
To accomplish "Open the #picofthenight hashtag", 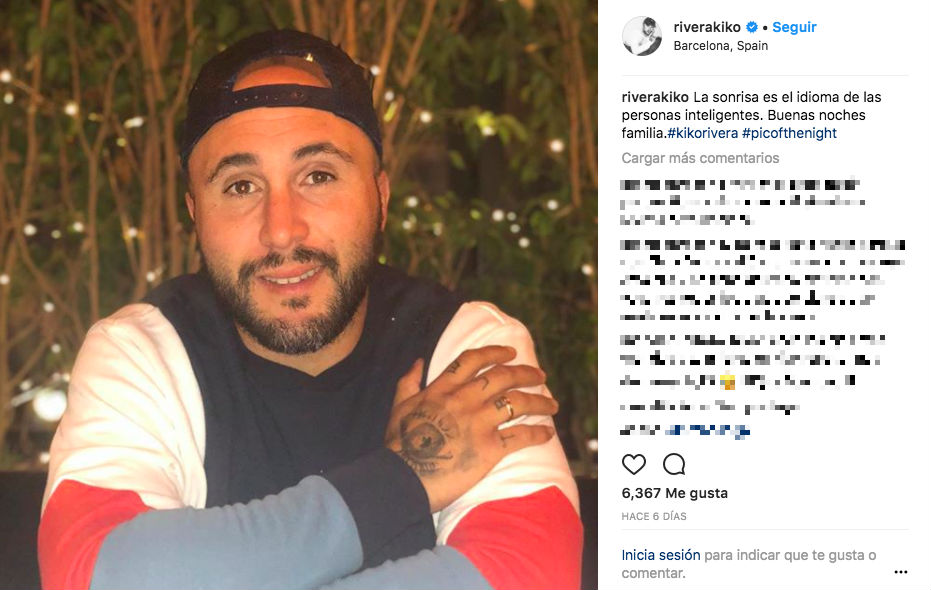I will click(x=789, y=133).
